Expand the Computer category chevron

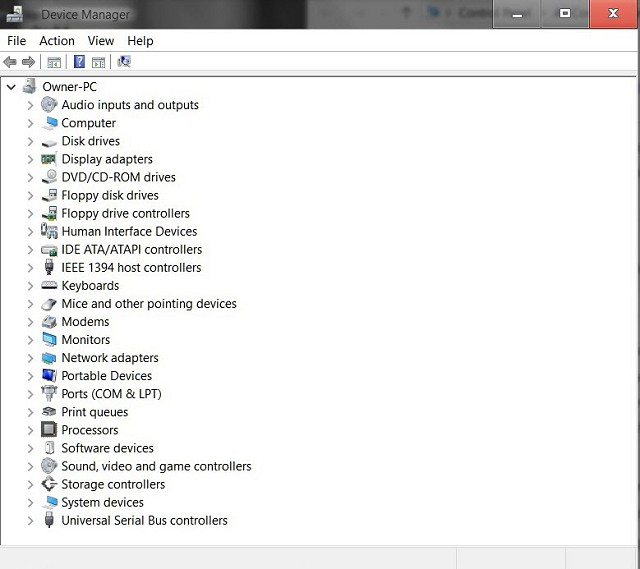30,123
